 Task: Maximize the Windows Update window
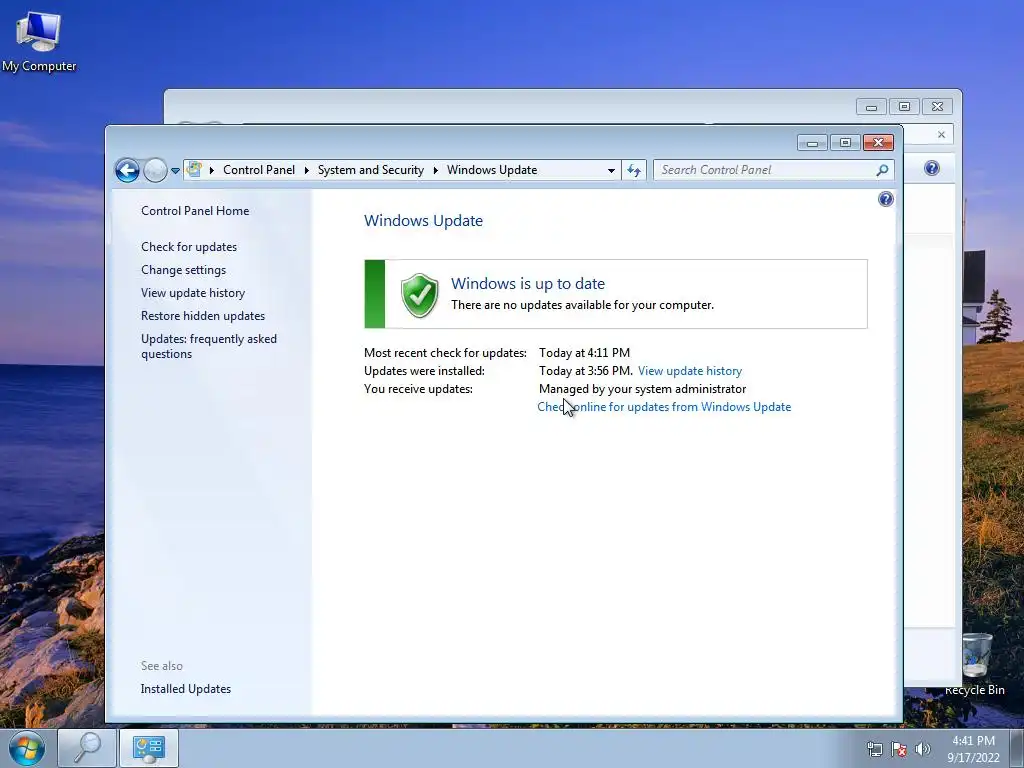click(845, 142)
